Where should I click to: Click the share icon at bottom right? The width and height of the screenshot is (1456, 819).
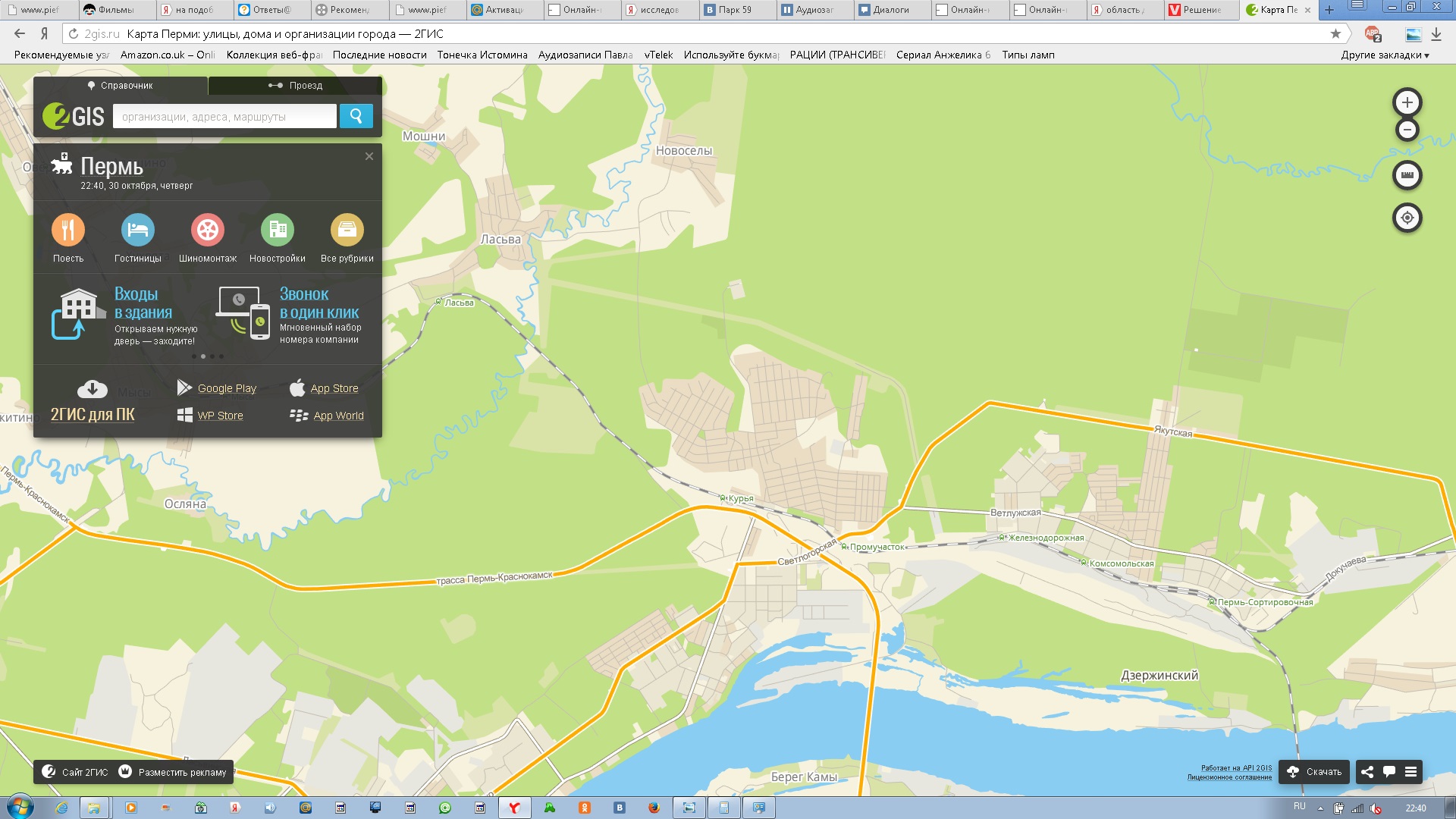(1367, 772)
